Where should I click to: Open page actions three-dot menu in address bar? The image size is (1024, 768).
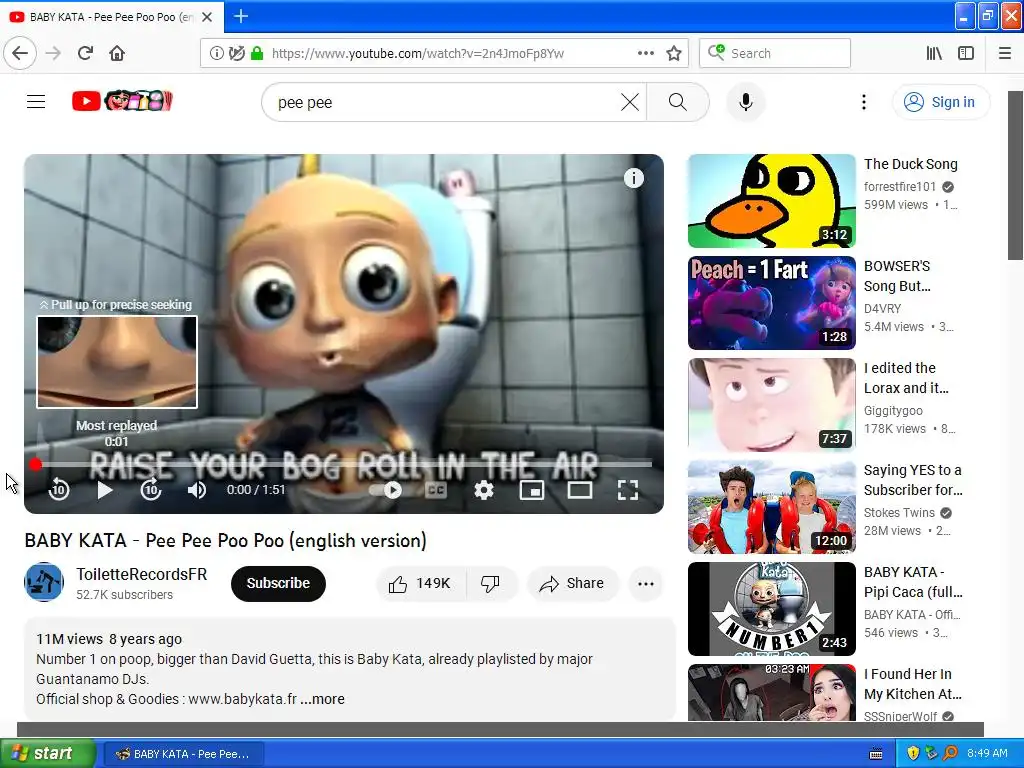coord(645,53)
